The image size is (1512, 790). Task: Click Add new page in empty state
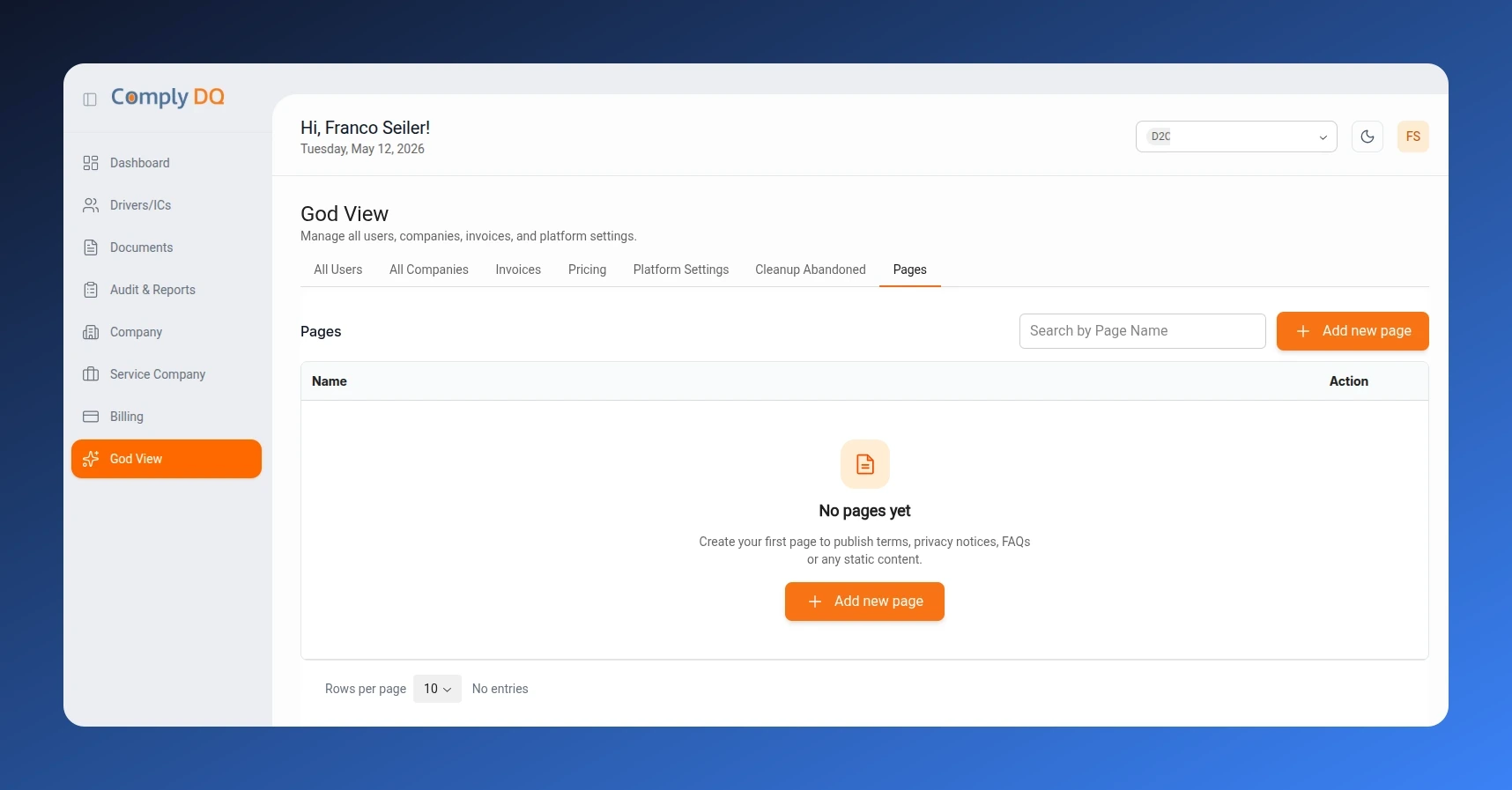864,602
